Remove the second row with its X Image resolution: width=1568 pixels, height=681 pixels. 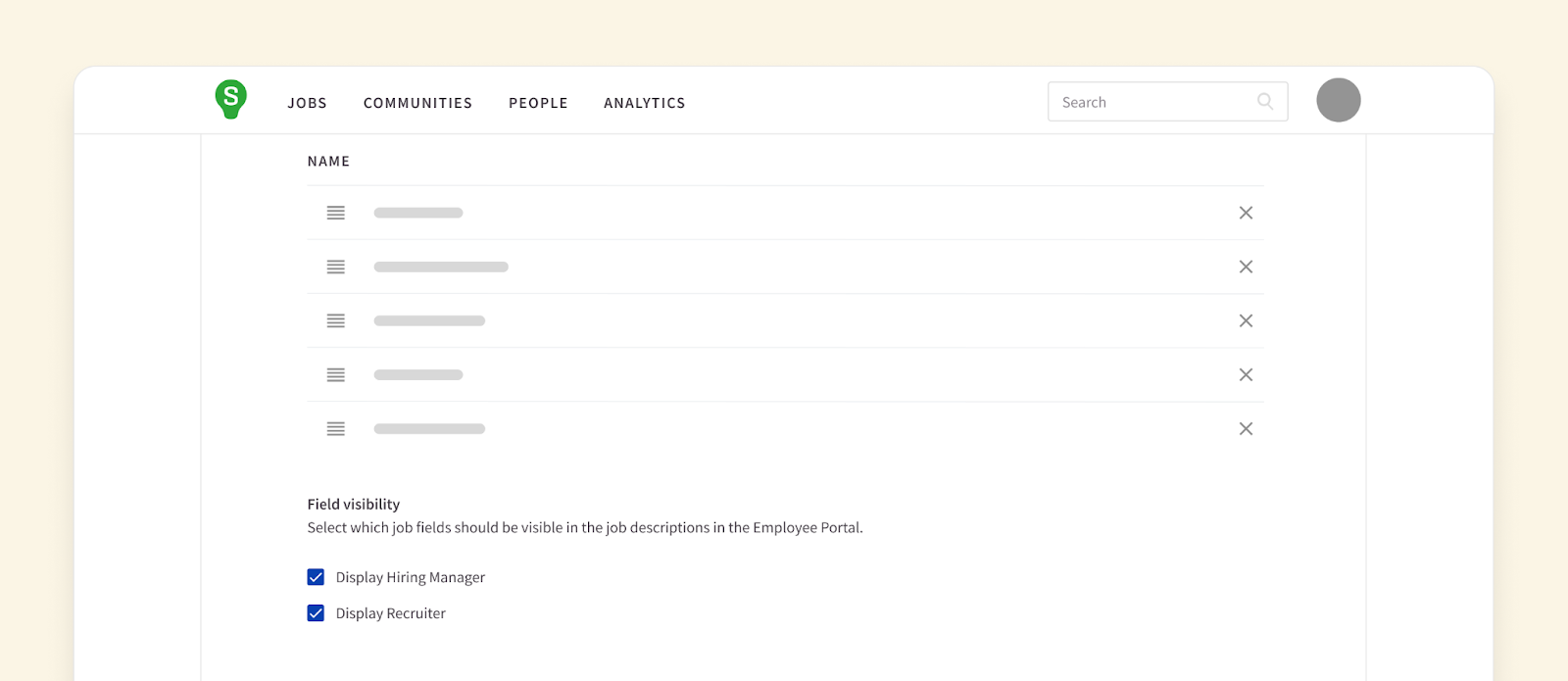pos(1246,267)
